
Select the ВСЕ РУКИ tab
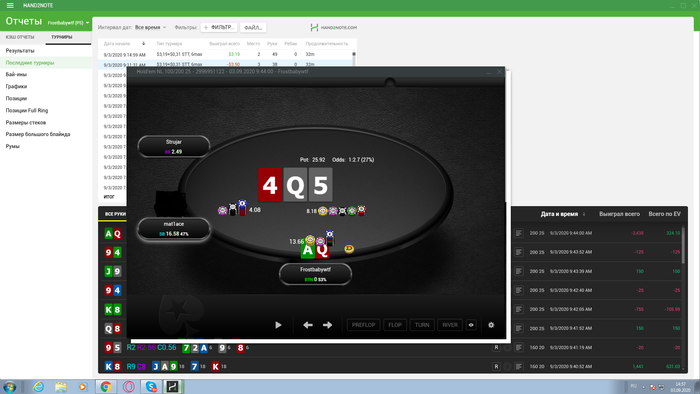[x=115, y=214]
